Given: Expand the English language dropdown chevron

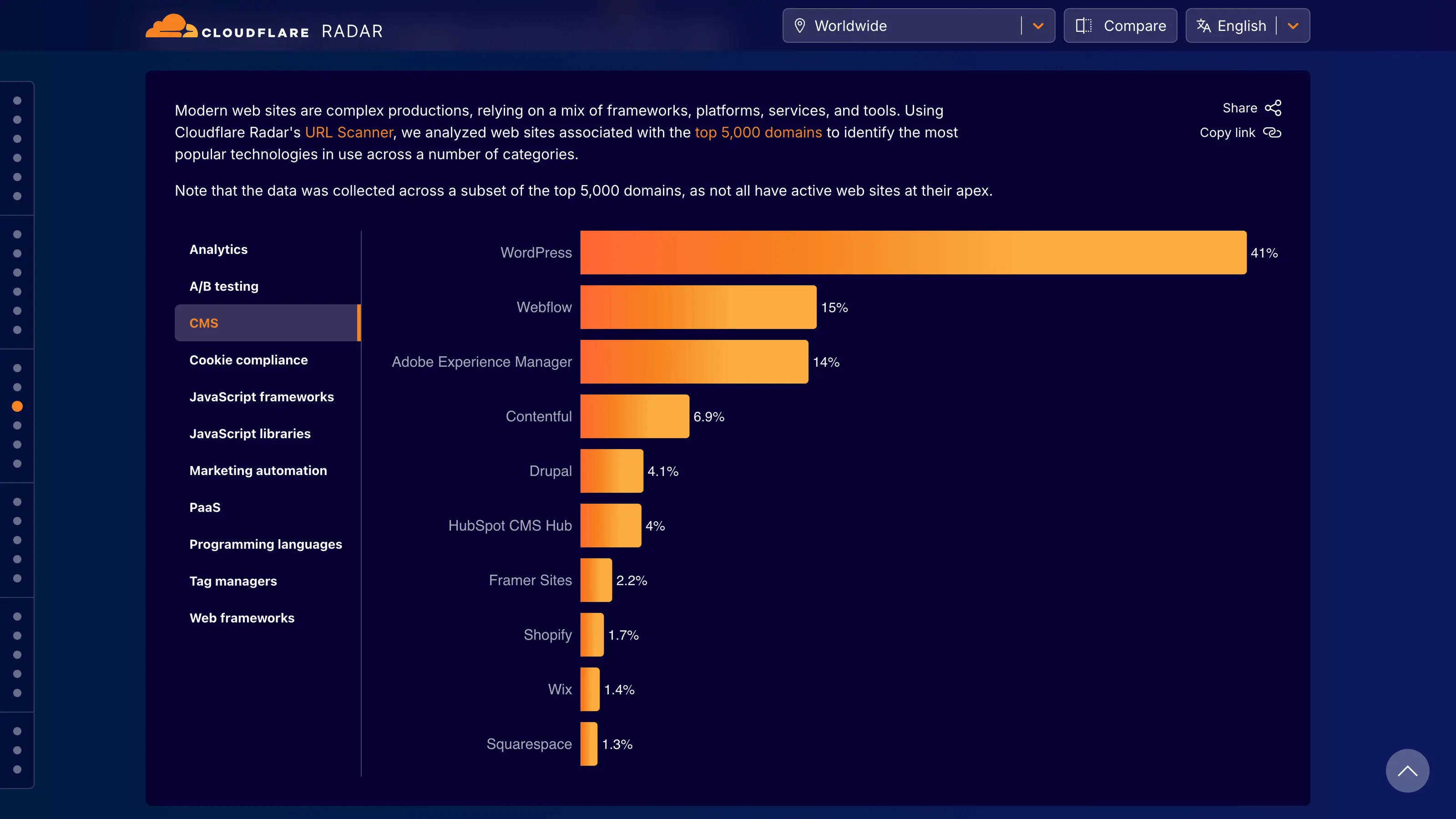Looking at the screenshot, I should pos(1293,25).
